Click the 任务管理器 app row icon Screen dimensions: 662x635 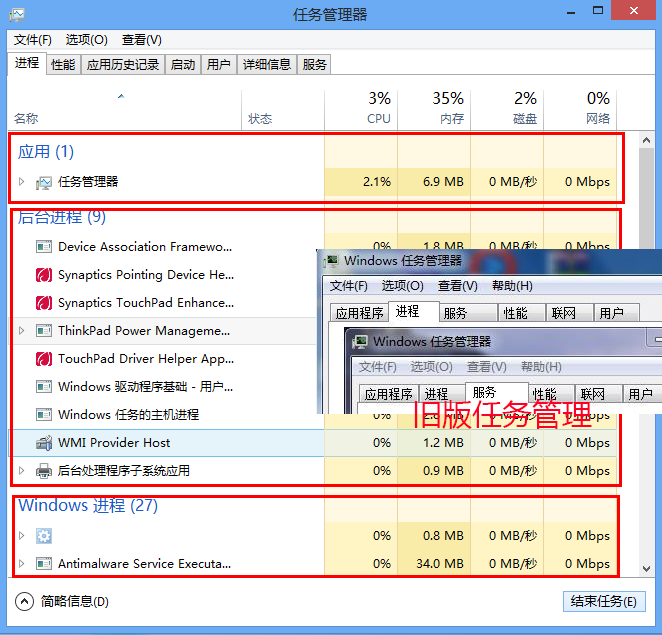pos(44,182)
